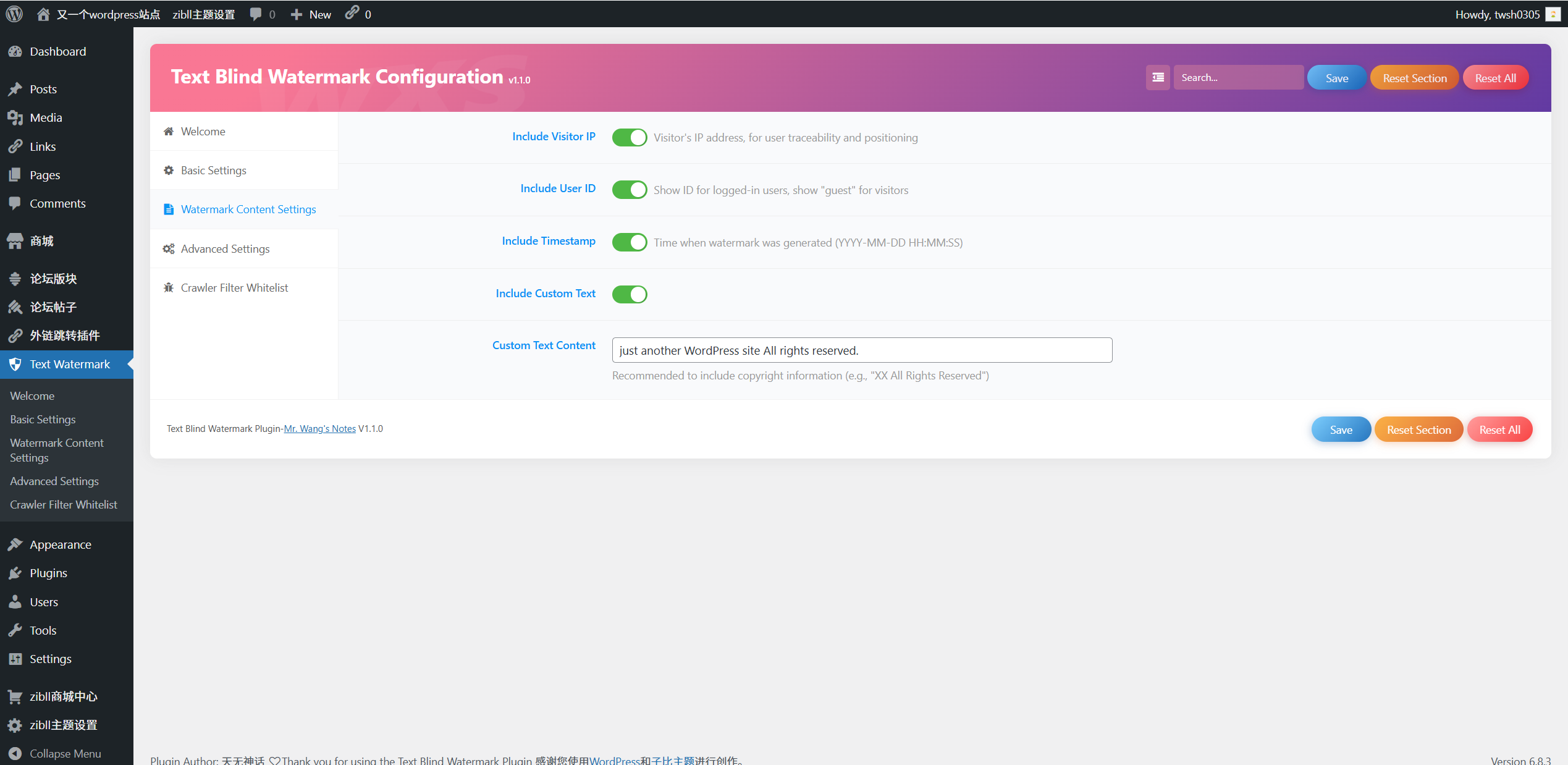
Task: Click the Appearance brush icon item
Action: pyautogui.click(x=60, y=544)
